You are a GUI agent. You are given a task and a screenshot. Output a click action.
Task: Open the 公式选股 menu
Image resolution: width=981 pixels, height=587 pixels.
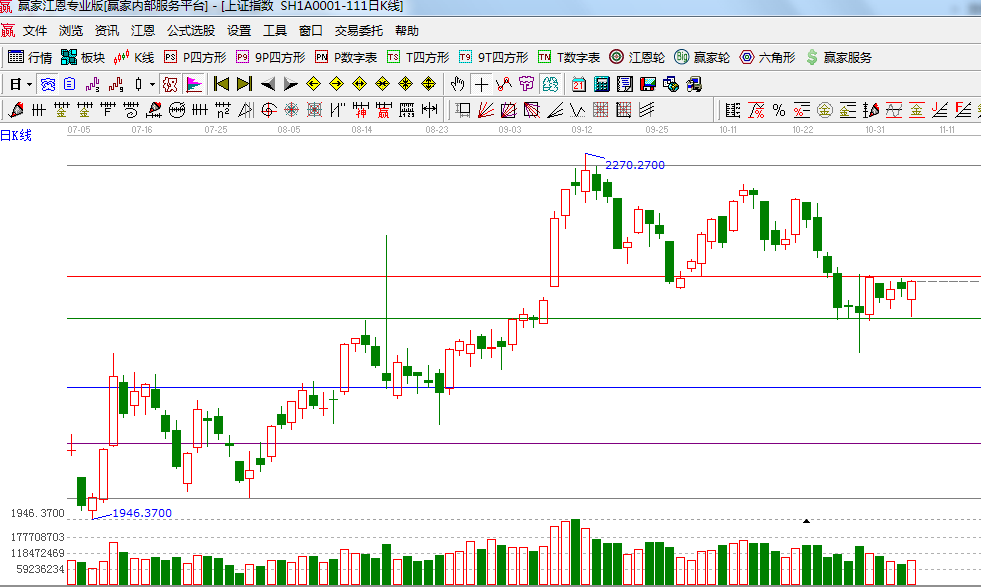(x=190, y=31)
